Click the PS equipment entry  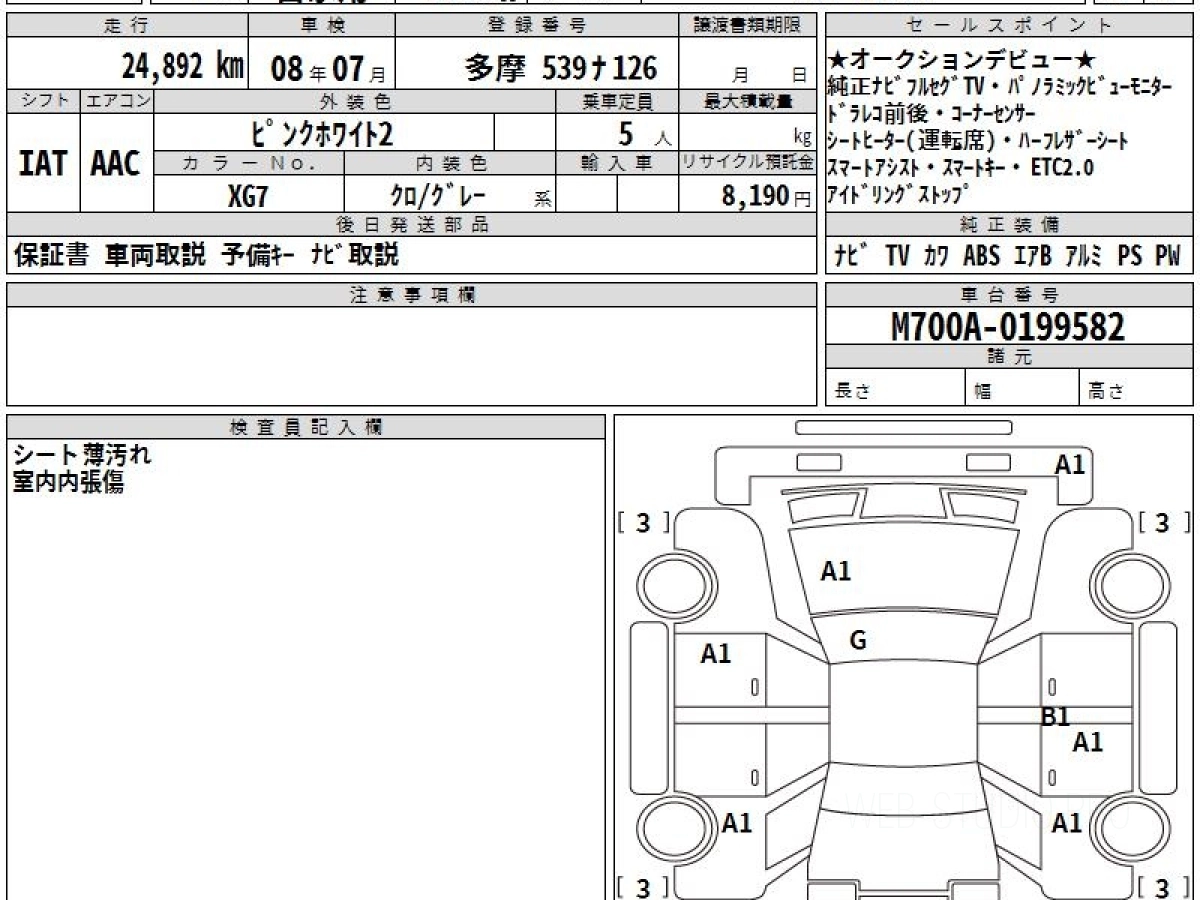(1130, 256)
